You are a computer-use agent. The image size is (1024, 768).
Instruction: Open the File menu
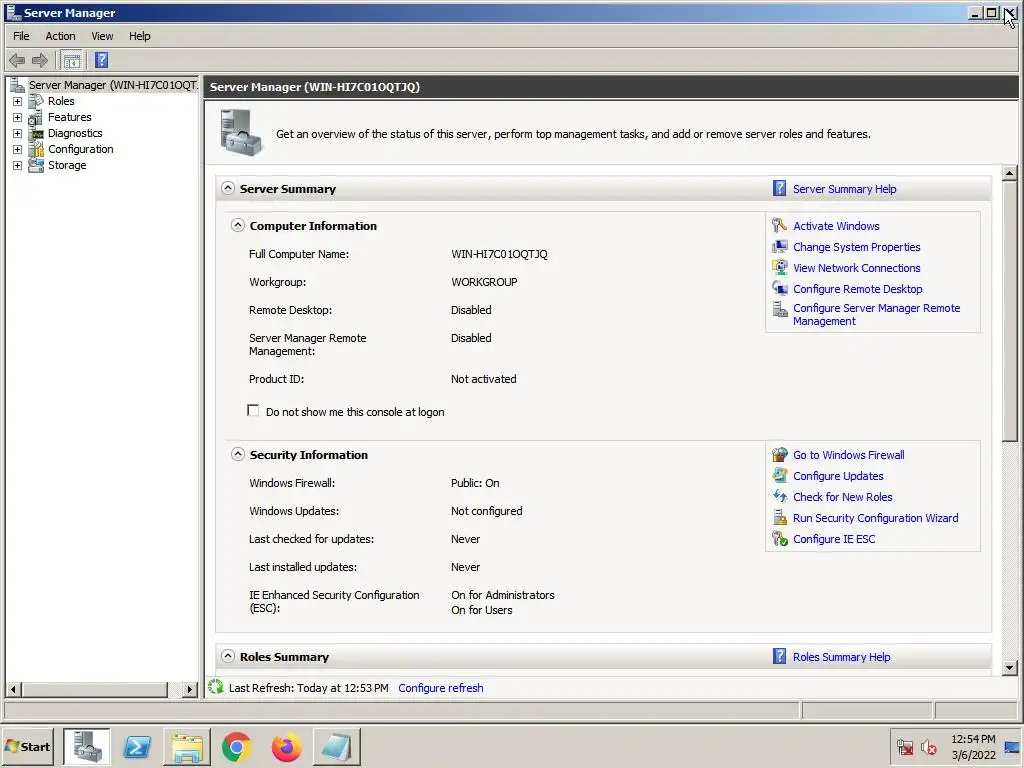click(x=21, y=36)
